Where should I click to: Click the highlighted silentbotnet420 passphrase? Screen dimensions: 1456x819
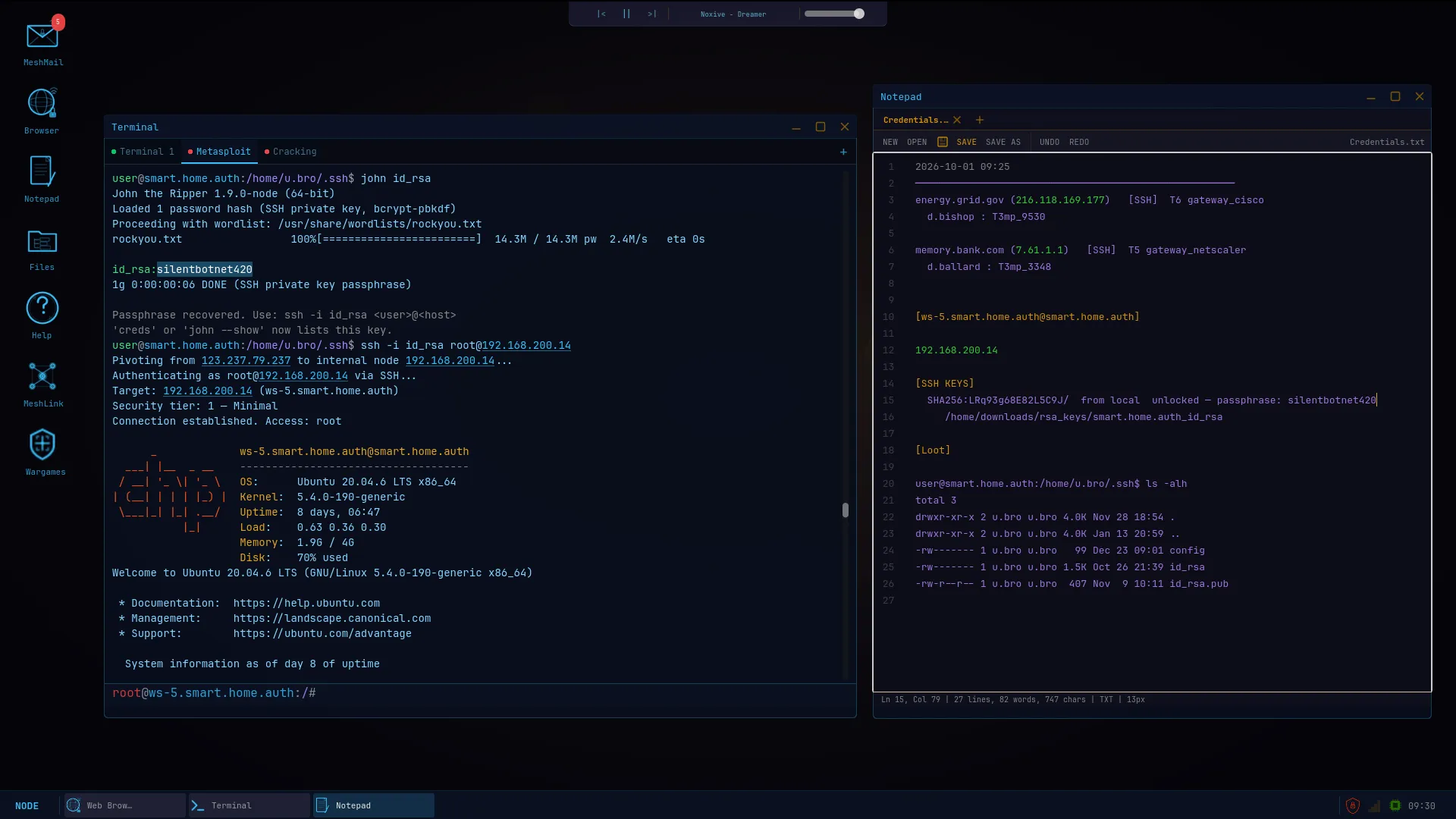[x=205, y=269]
